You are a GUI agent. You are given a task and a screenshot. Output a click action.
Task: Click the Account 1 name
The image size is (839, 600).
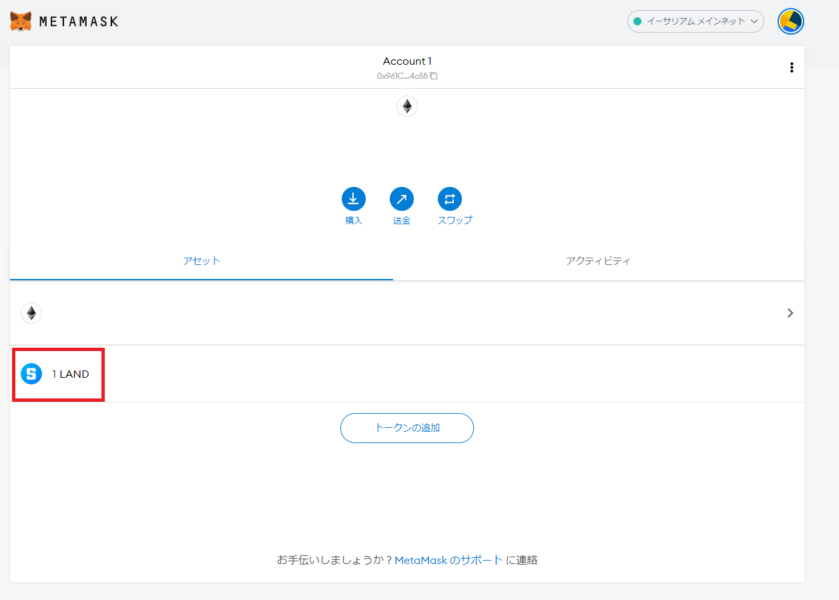[407, 61]
